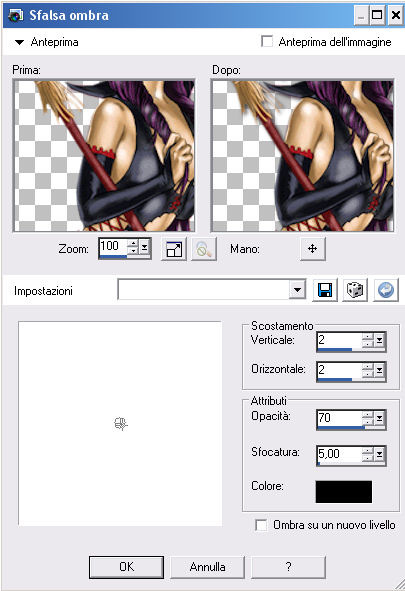
Task: Click the zoom magnifier icon beside Zoom field
Action: pyautogui.click(x=203, y=249)
